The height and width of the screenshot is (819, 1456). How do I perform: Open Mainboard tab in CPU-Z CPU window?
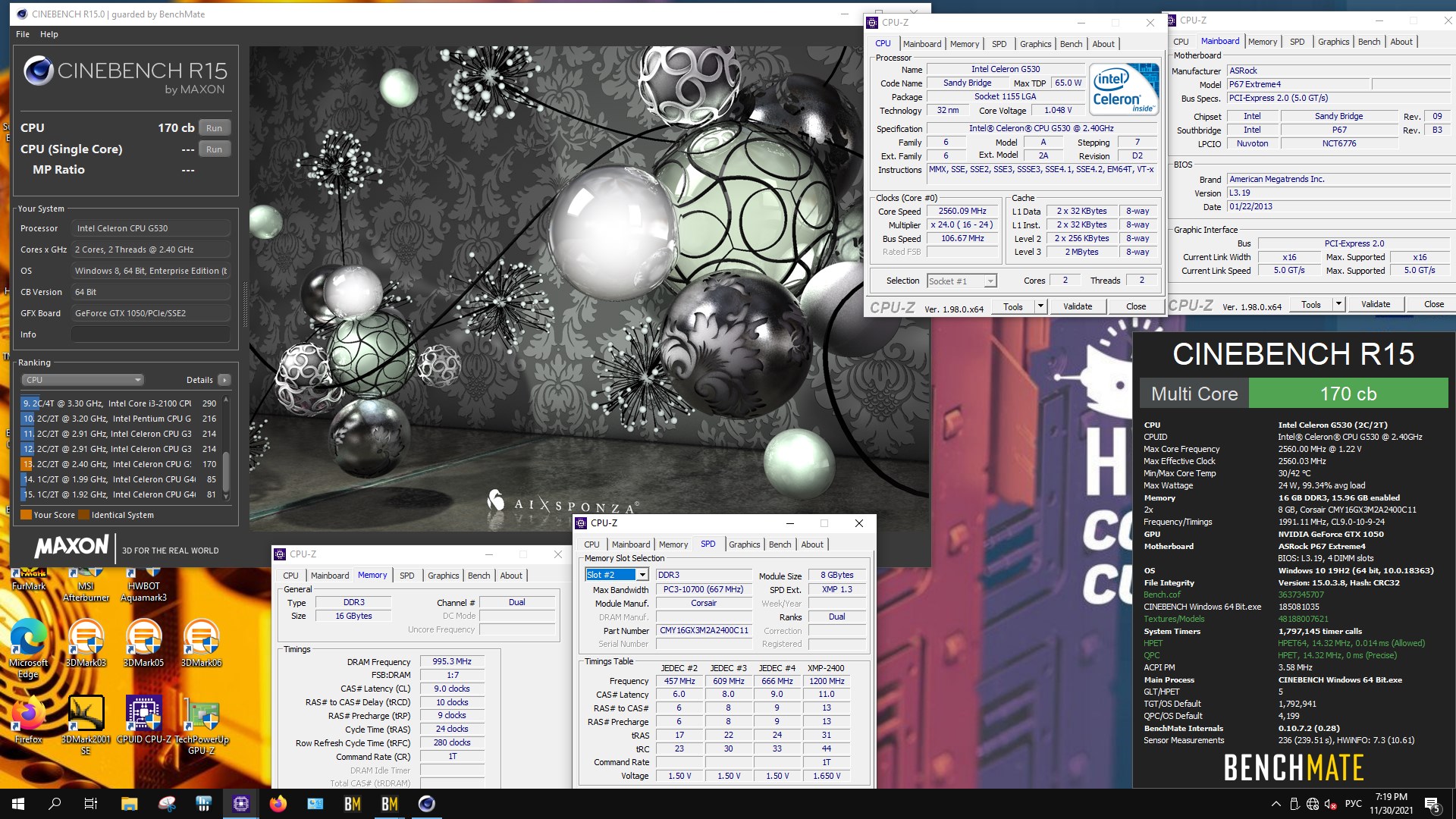pyautogui.click(x=922, y=44)
